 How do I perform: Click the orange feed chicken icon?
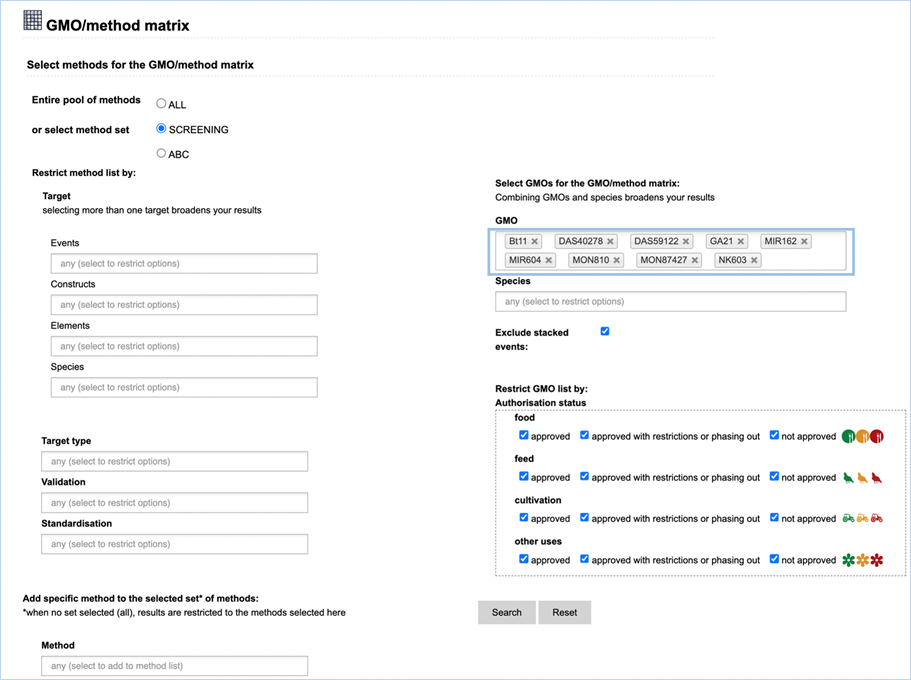click(863, 478)
